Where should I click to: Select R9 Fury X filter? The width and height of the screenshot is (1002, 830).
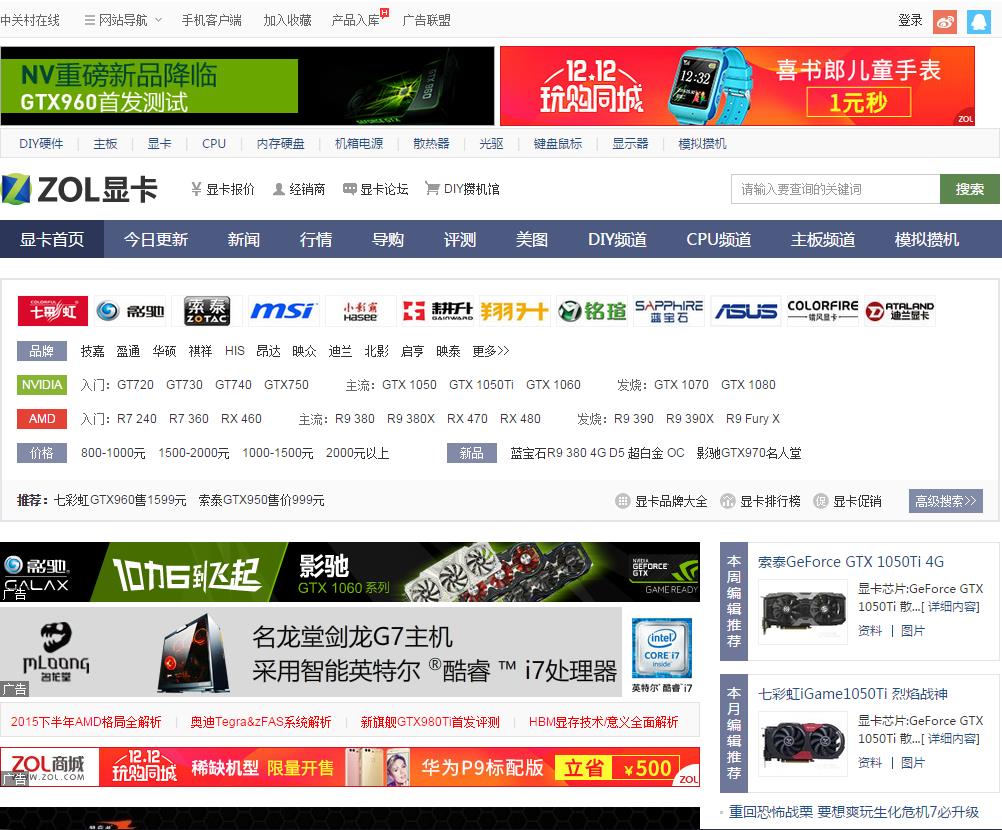coord(753,419)
